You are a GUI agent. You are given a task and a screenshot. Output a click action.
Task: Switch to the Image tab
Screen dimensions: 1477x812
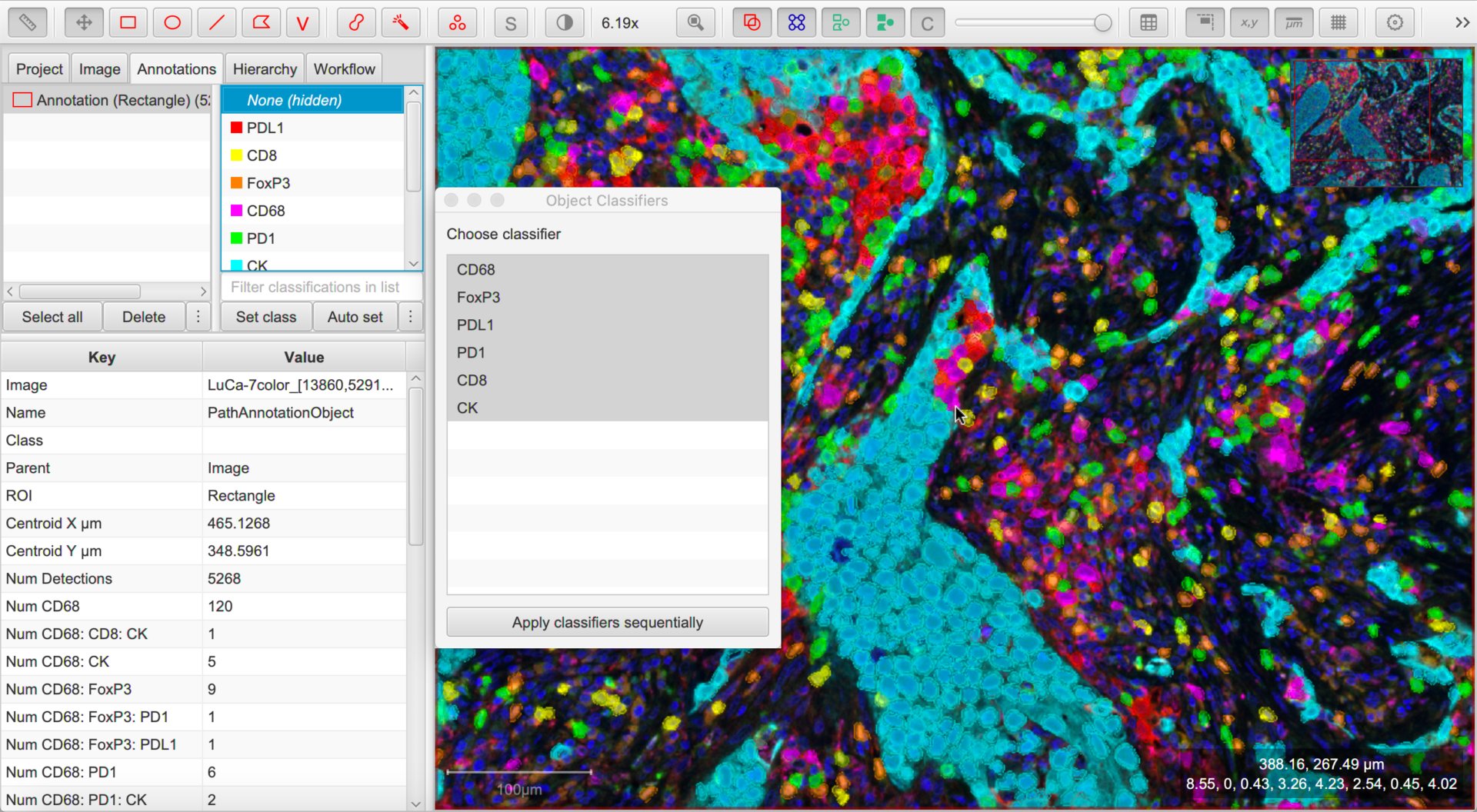pos(100,69)
